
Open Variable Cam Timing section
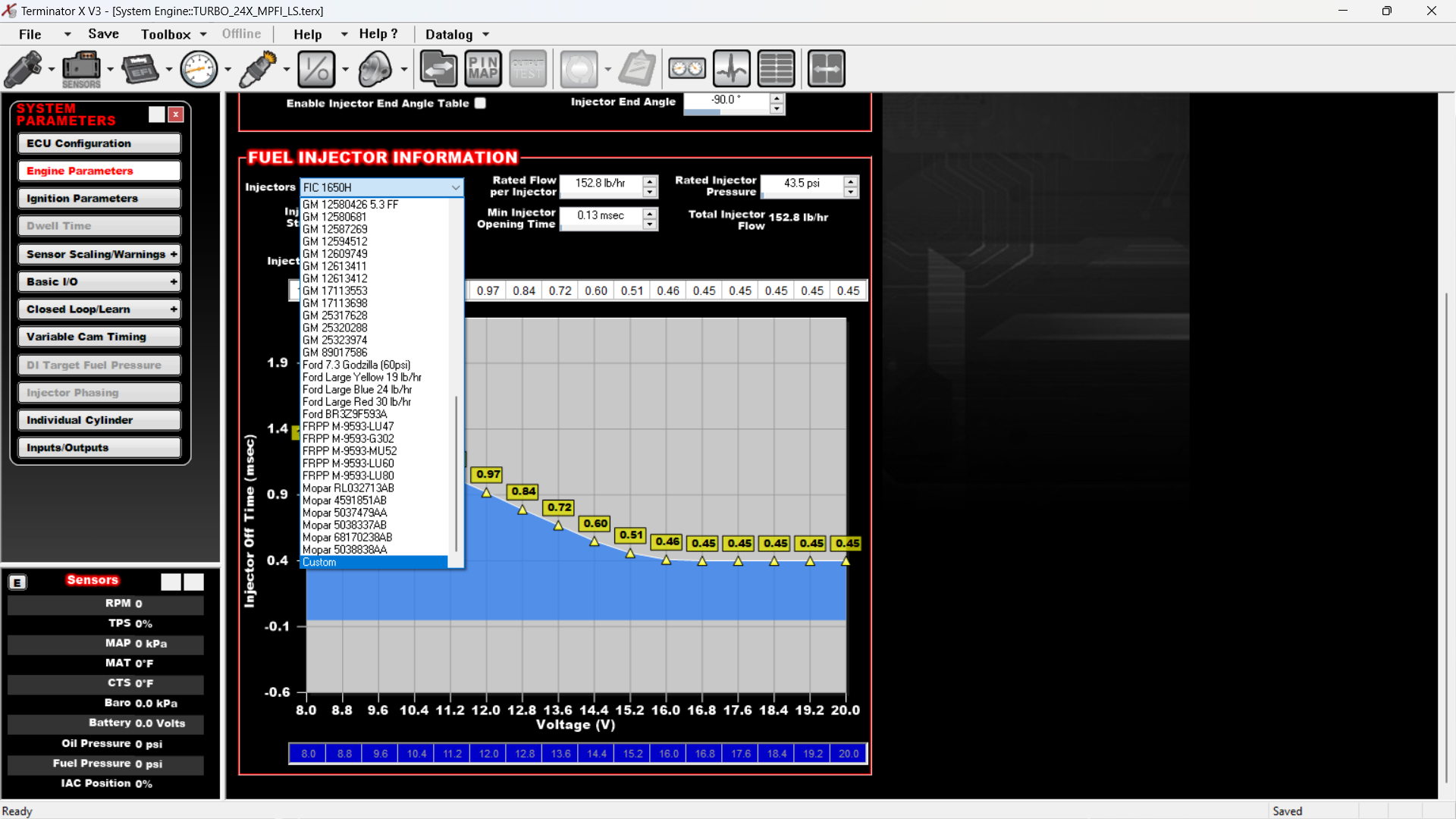(x=99, y=337)
